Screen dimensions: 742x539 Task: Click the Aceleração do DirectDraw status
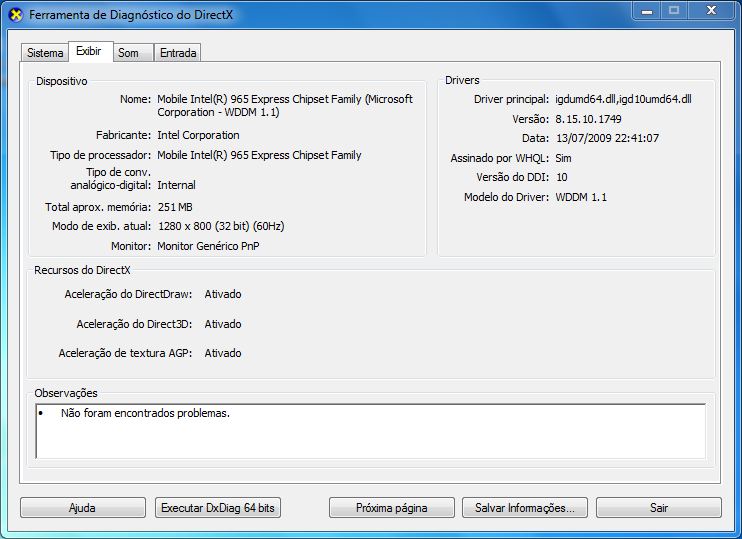[x=222, y=295]
